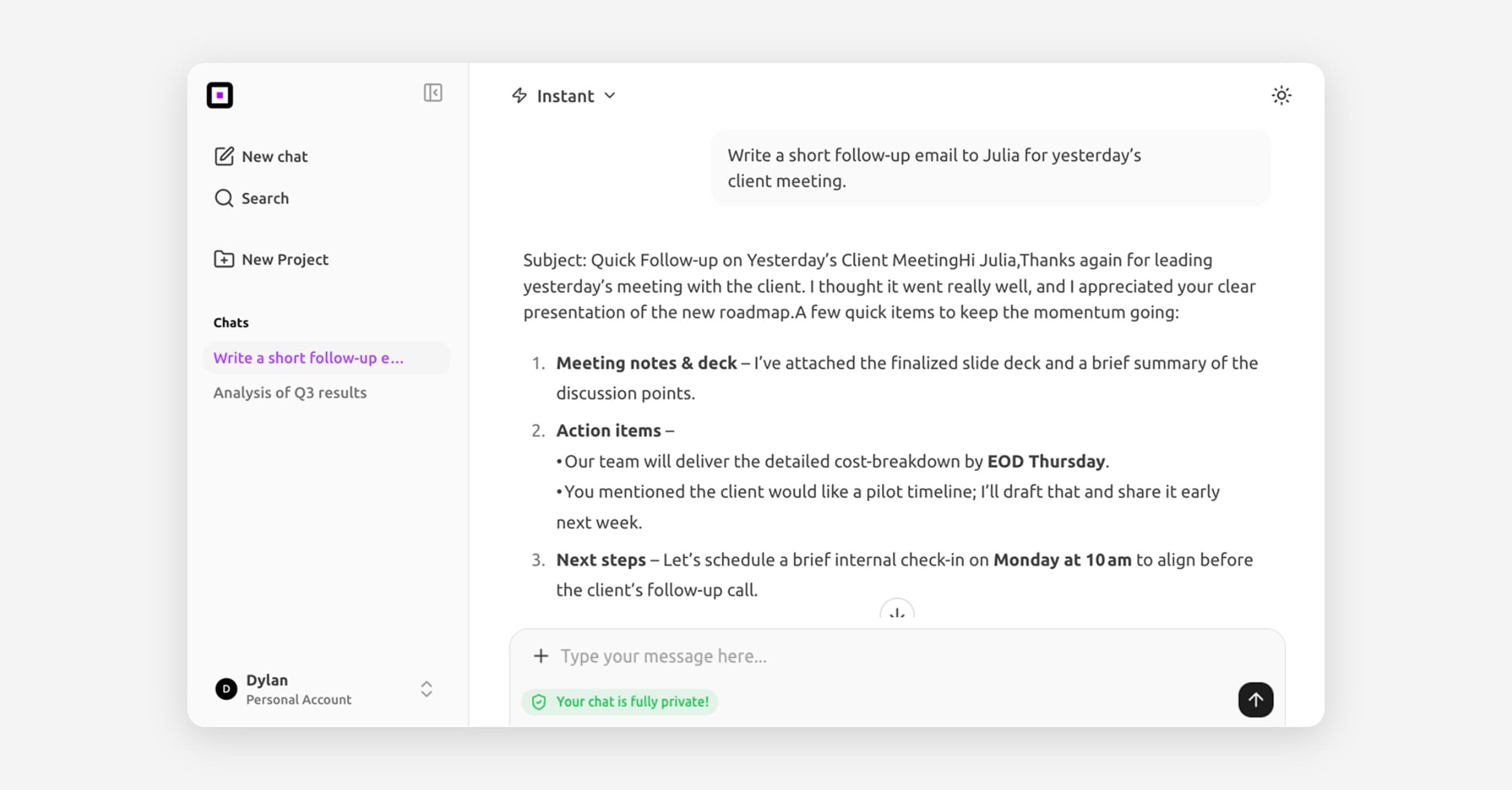Click the Search magnifier icon
Image resolution: width=1512 pixels, height=790 pixels.
point(224,198)
